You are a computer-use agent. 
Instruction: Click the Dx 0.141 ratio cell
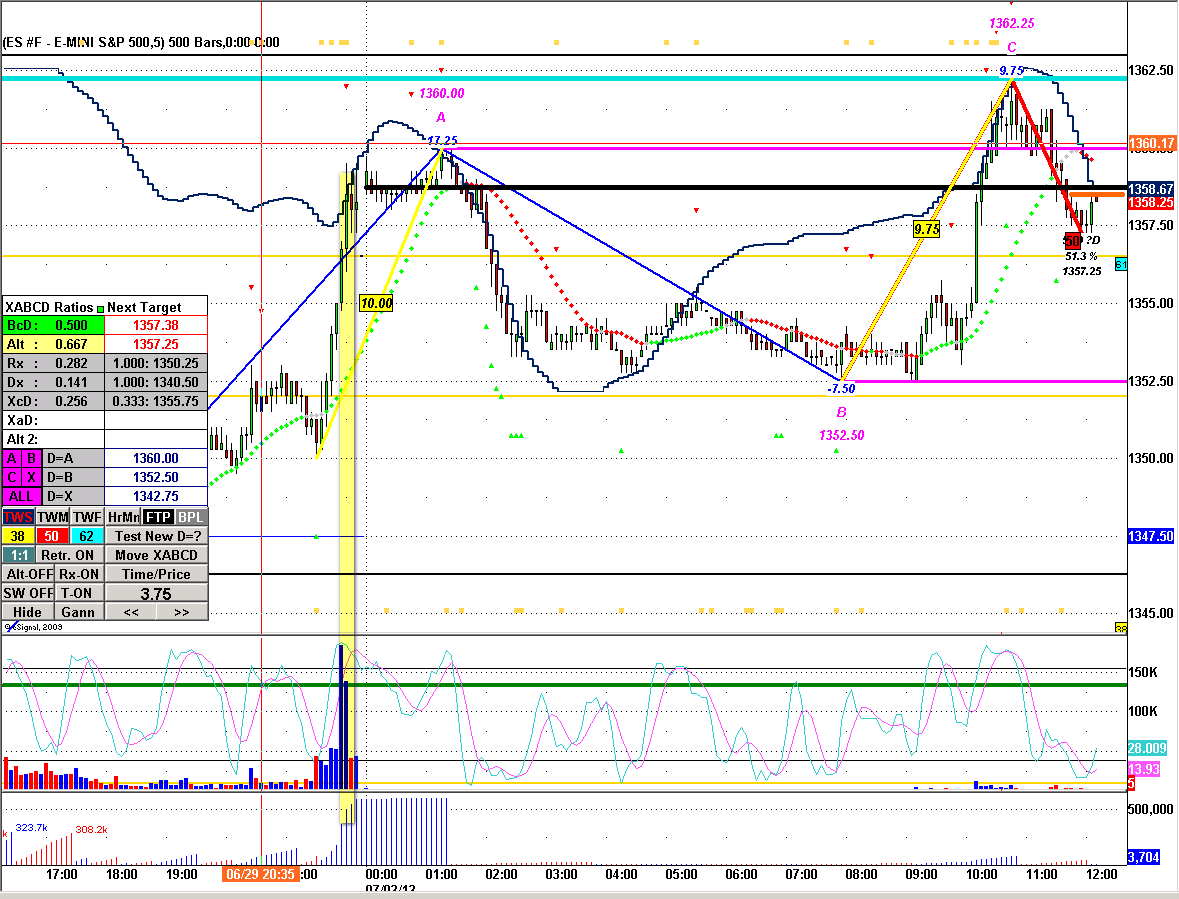[53, 382]
